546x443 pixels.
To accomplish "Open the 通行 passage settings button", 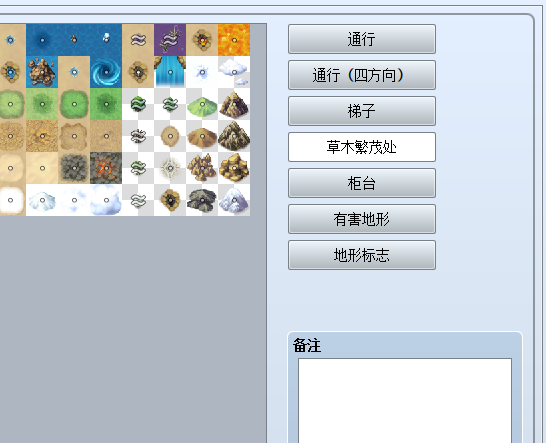I will pyautogui.click(x=362, y=39).
